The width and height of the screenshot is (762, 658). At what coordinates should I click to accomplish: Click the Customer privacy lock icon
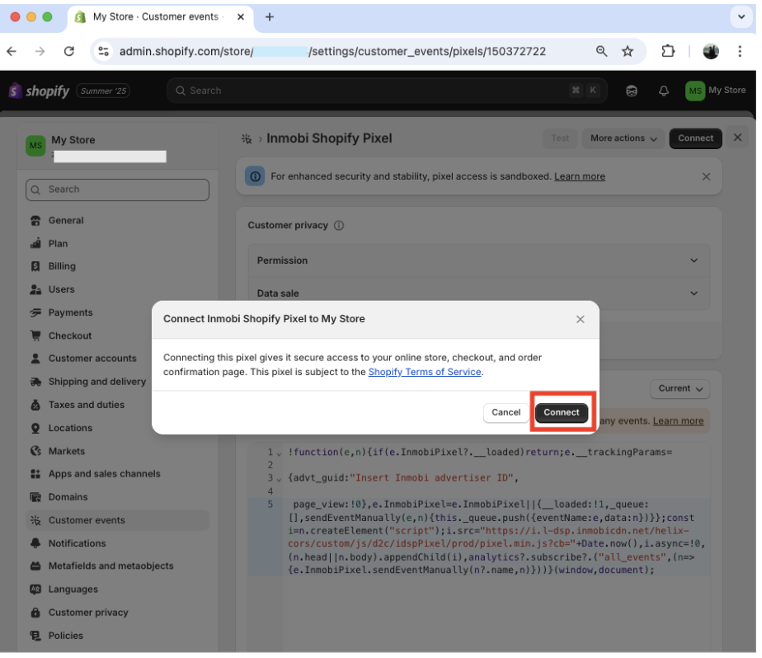(x=35, y=613)
